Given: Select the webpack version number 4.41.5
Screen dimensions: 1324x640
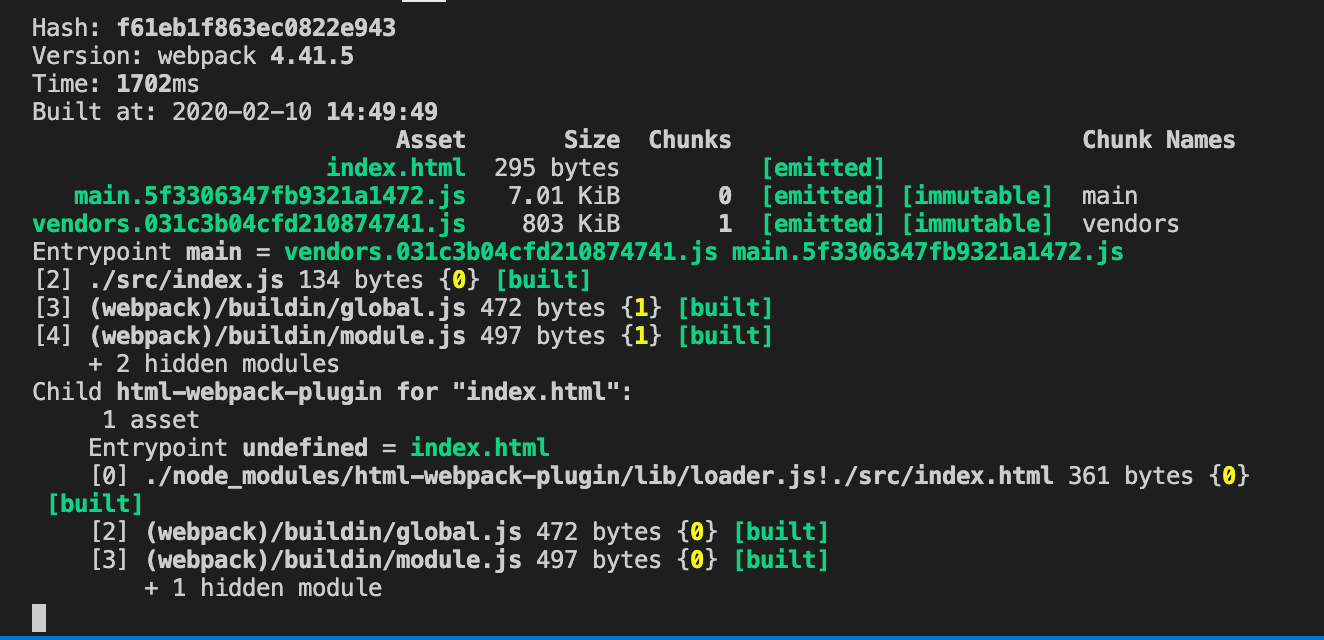Looking at the screenshot, I should tap(311, 56).
